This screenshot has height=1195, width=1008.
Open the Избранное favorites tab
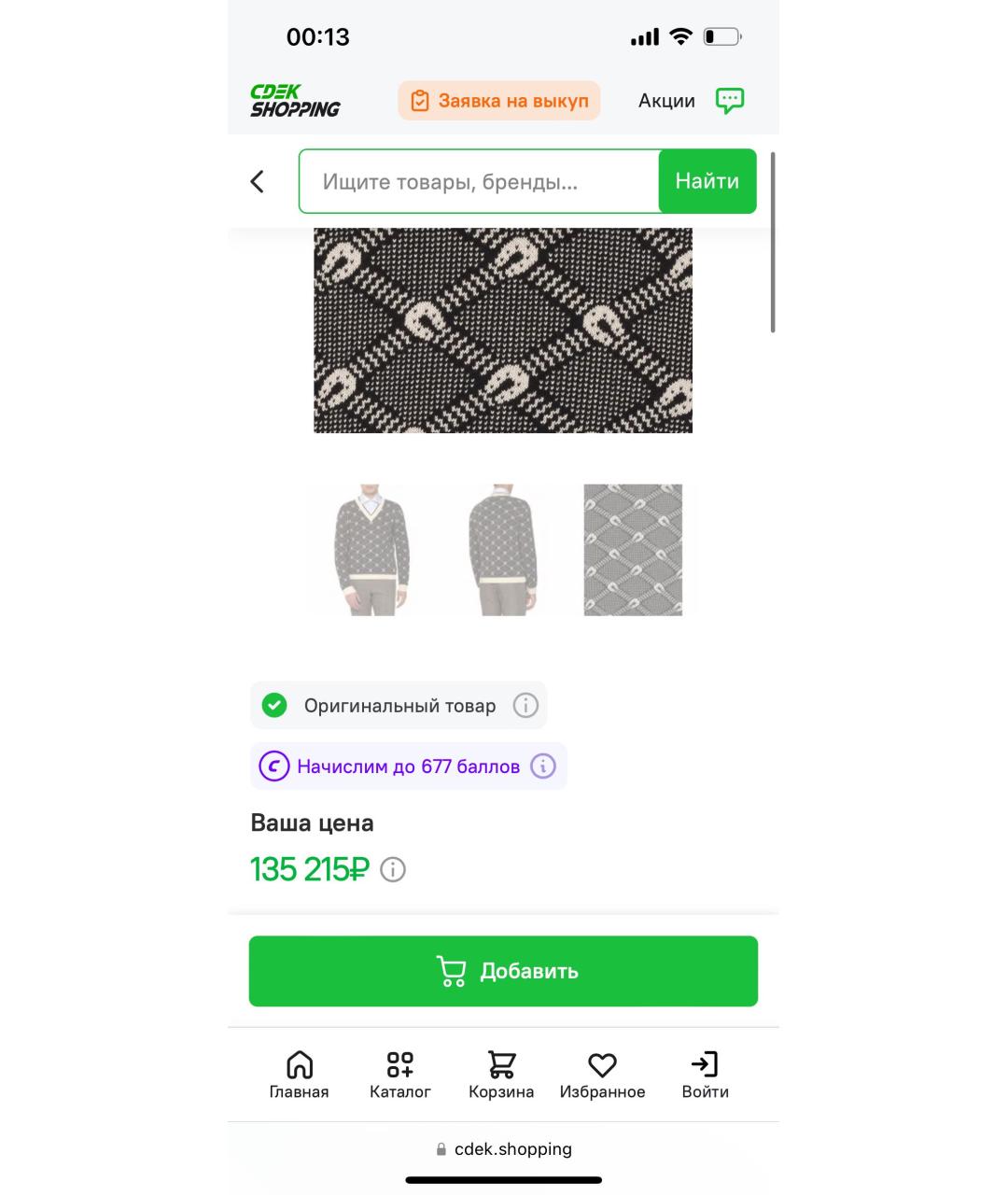tap(603, 1075)
